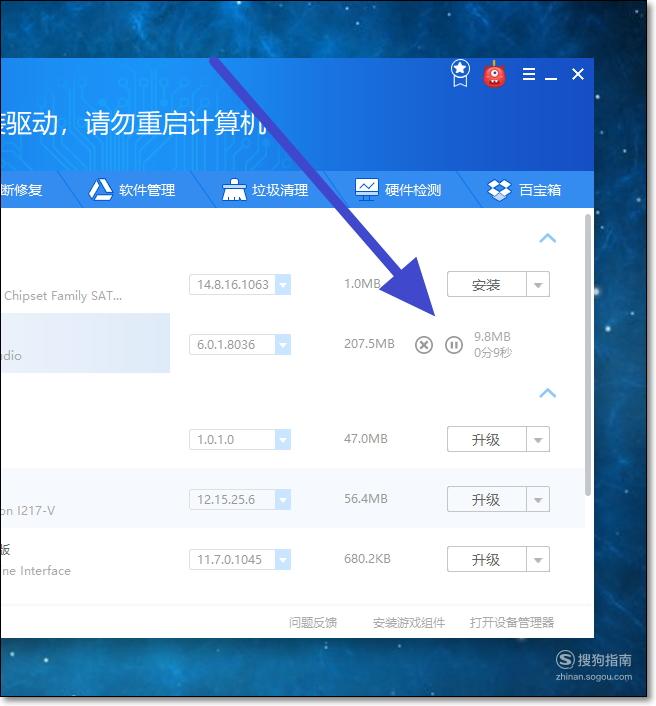Open arrow beside 680.2KB 升级 button
The image size is (656, 706).
(538, 559)
